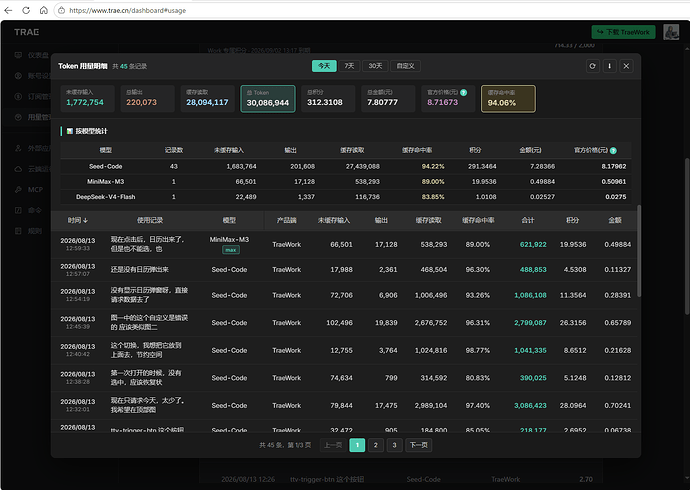Click the 总 Token summary card
This screenshot has height=490, width=690.
268,99
